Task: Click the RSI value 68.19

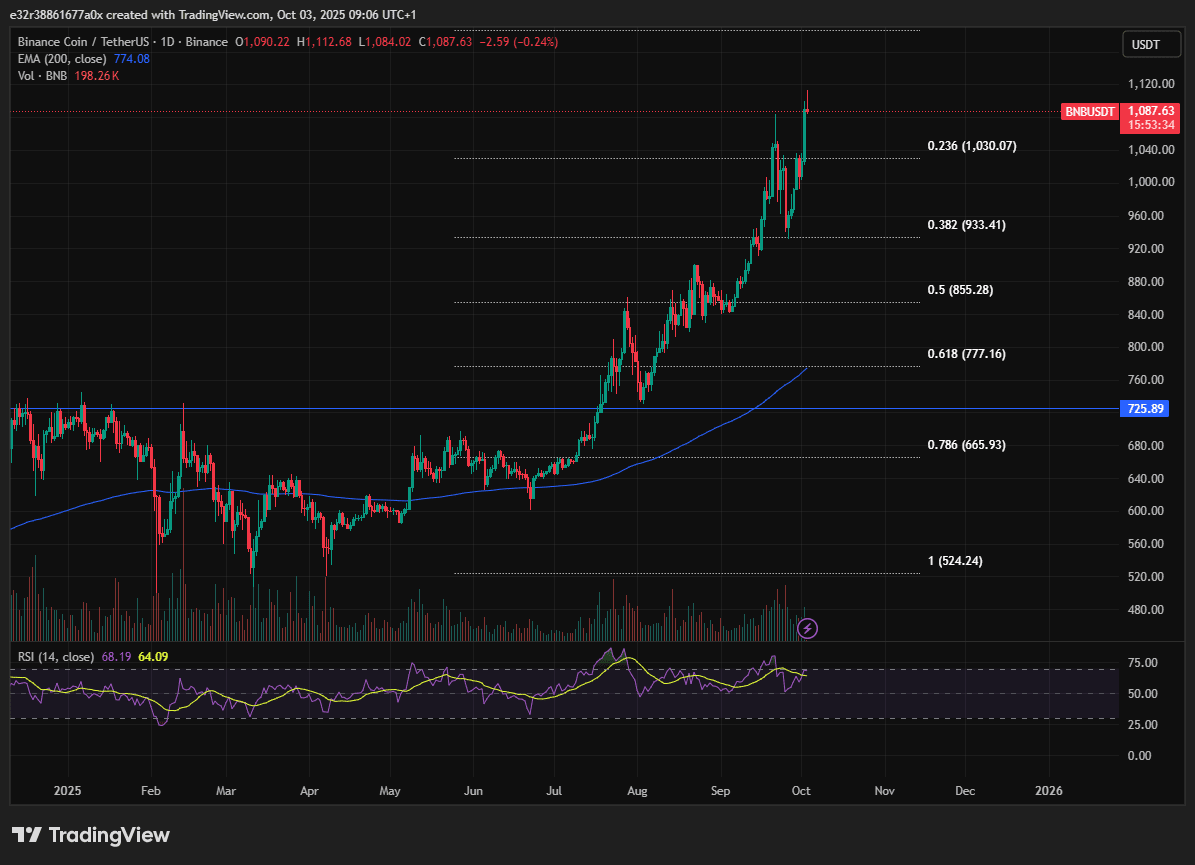Action: tap(116, 657)
